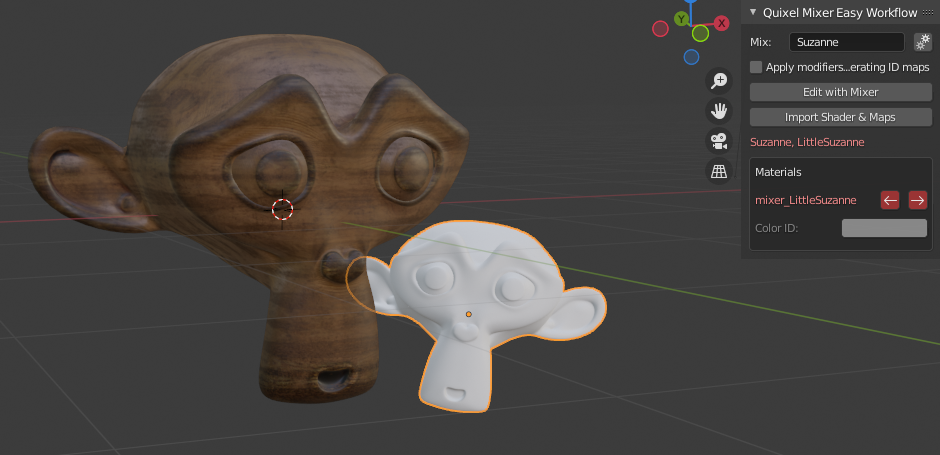This screenshot has height=455, width=940.
Task: Click the red negative X axis circle
Action: pyautogui.click(x=660, y=29)
